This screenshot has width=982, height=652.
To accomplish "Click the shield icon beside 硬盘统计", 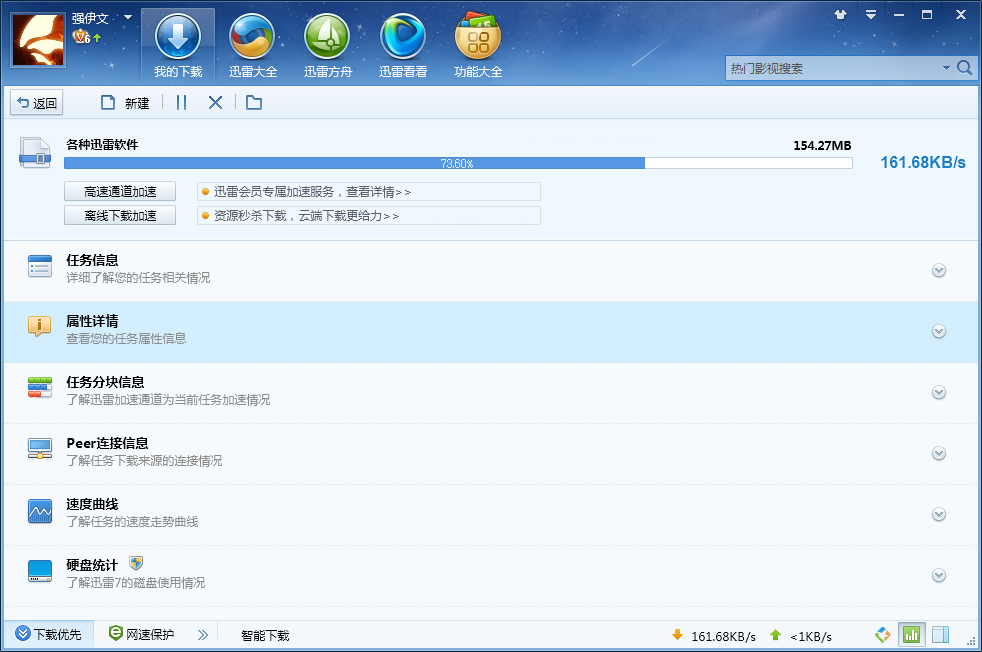I will (136, 563).
